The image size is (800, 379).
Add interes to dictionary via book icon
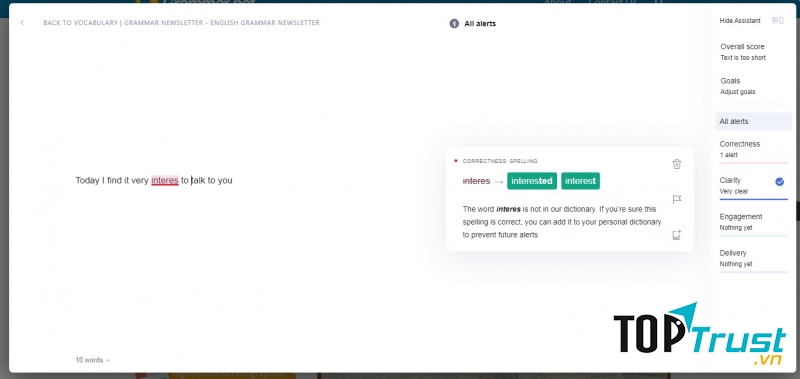click(x=677, y=235)
